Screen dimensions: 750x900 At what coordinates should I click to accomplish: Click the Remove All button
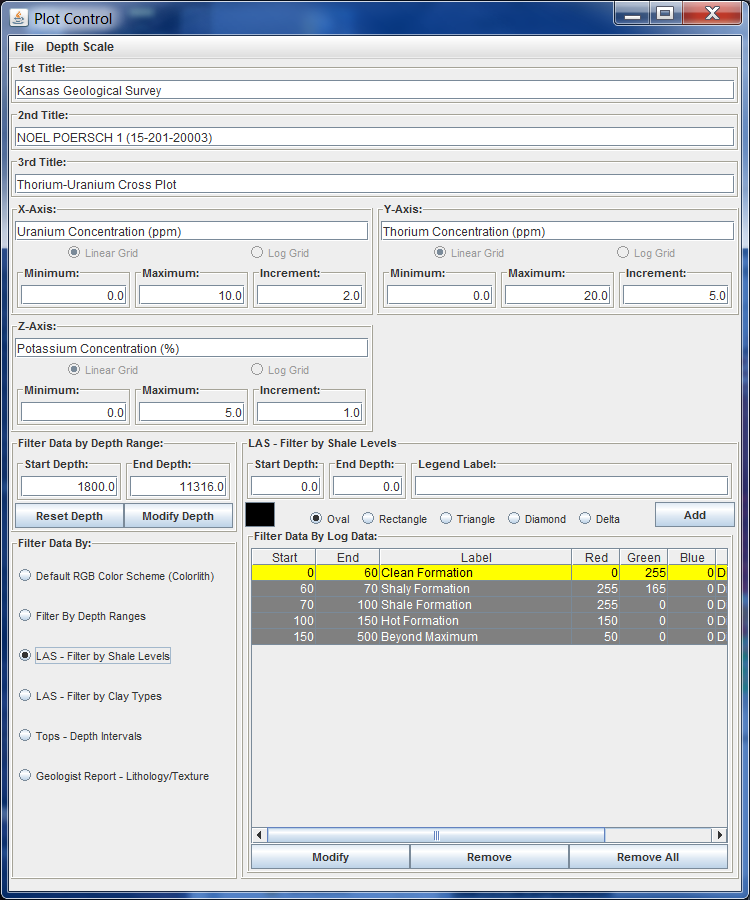(x=648, y=857)
